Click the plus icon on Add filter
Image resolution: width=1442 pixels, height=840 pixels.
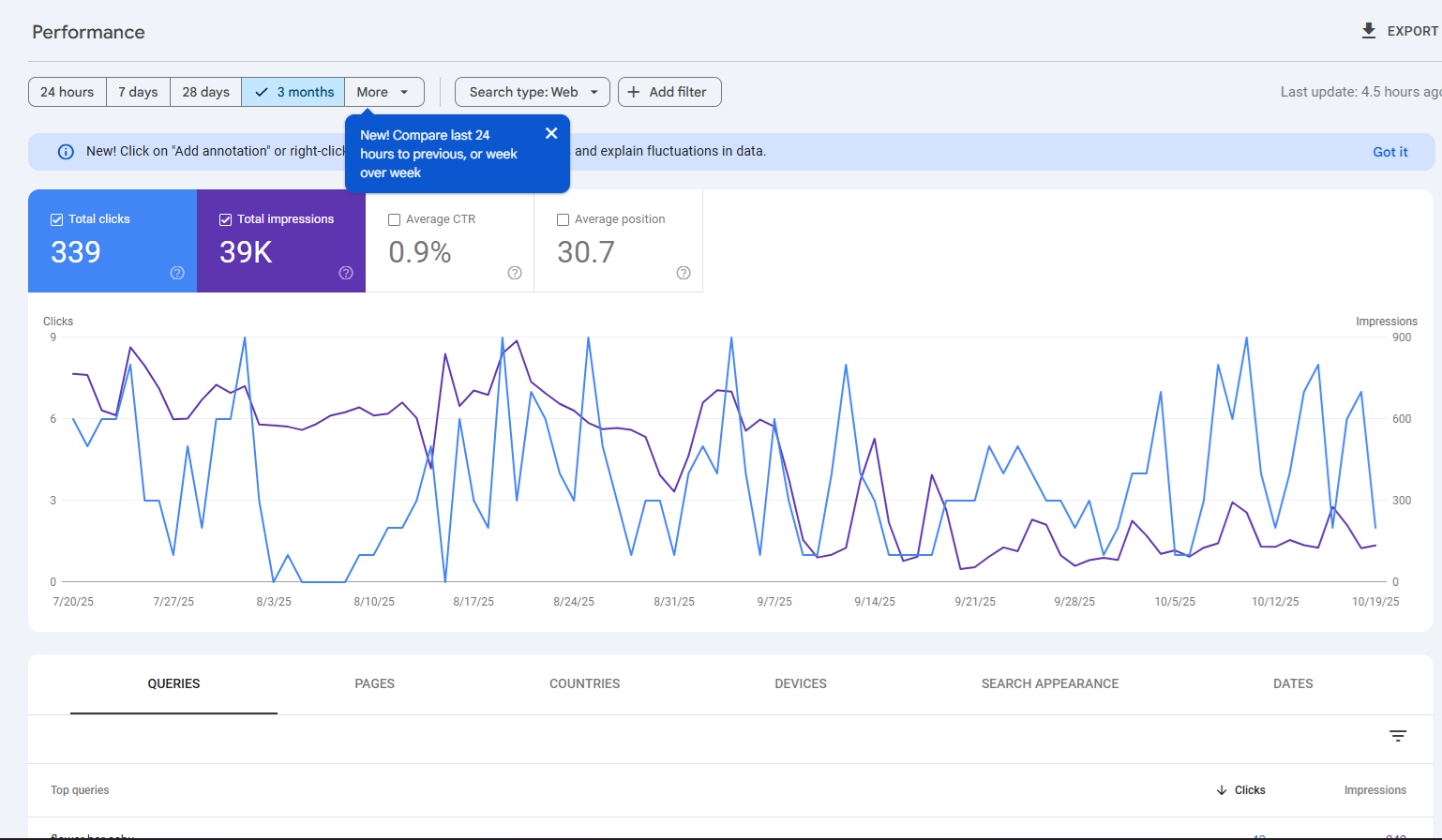[634, 92]
